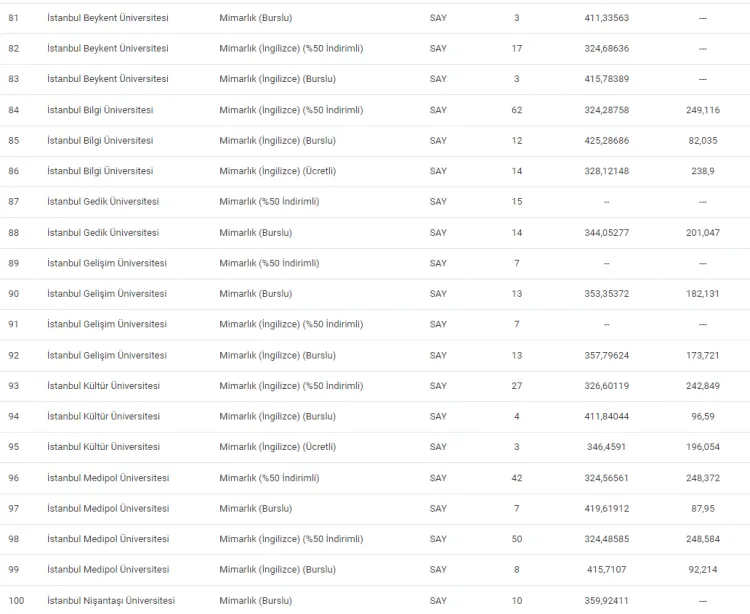The width and height of the screenshot is (750, 614).
Task: Click the ranking value 92,214
Action: pos(703,570)
